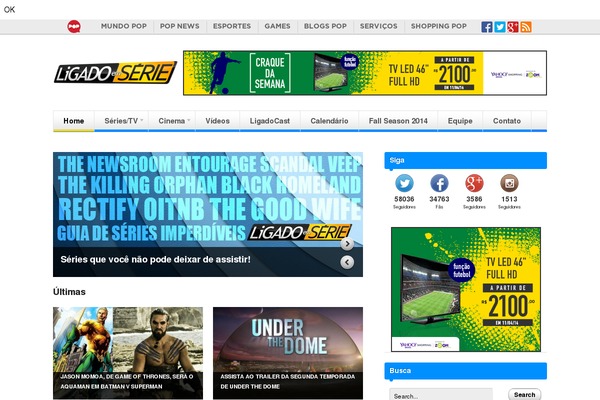
Task: Click the Ligado em Série site logo
Action: [115, 72]
